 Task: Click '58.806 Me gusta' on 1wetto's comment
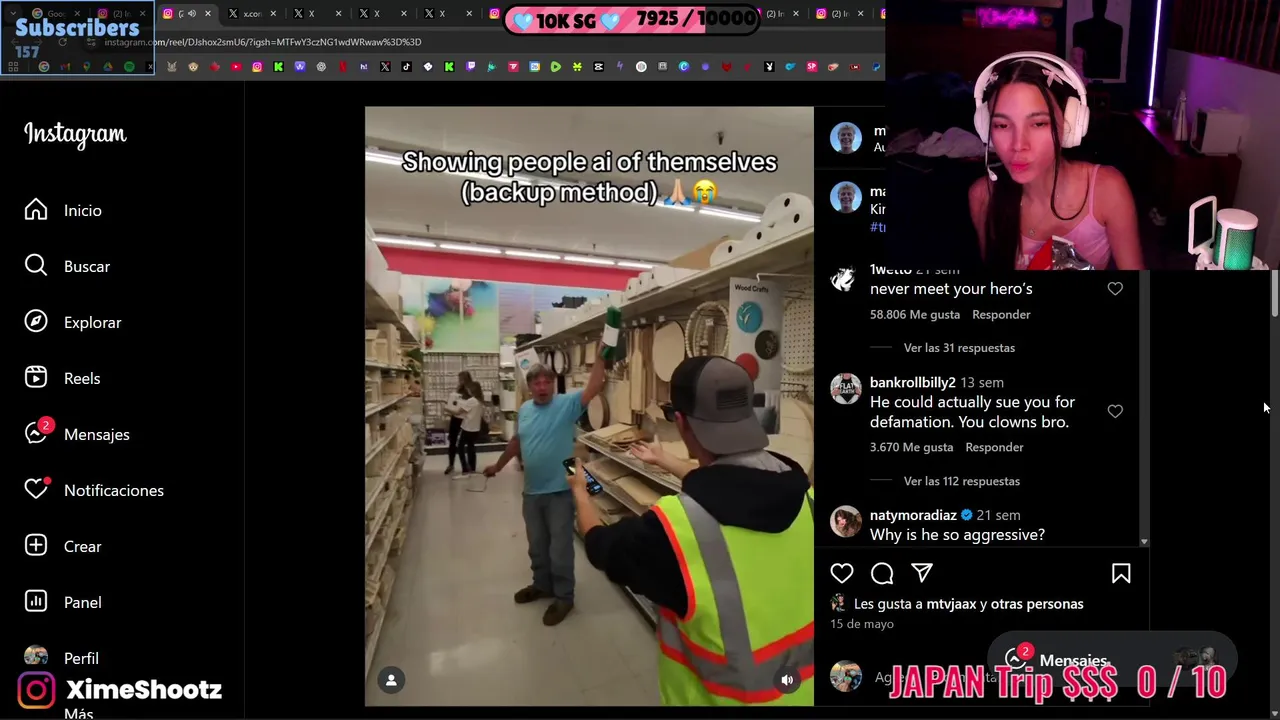(915, 314)
